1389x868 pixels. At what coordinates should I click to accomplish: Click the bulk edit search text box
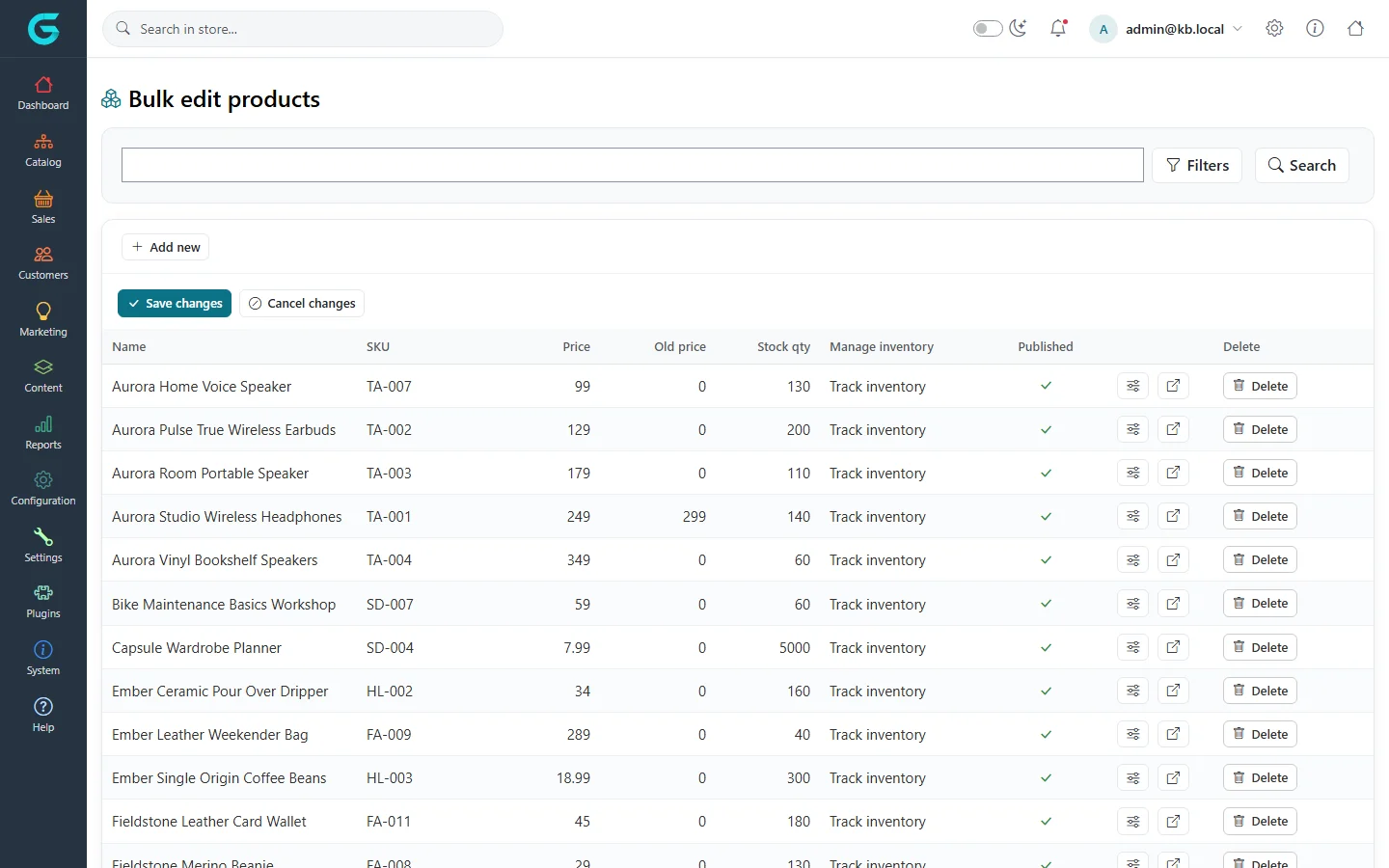tap(633, 165)
